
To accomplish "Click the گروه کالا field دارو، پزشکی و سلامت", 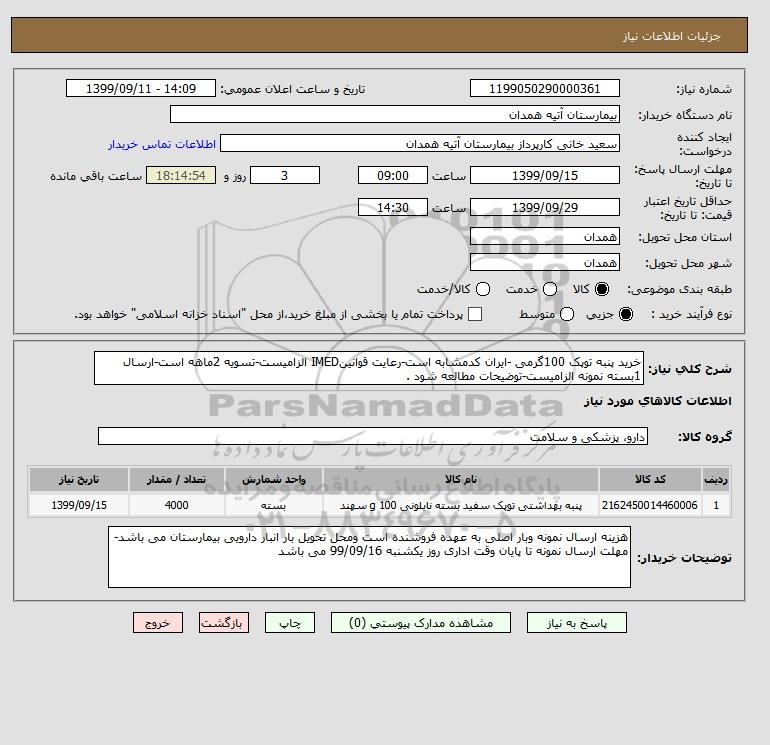I will pyautogui.click(x=373, y=436).
